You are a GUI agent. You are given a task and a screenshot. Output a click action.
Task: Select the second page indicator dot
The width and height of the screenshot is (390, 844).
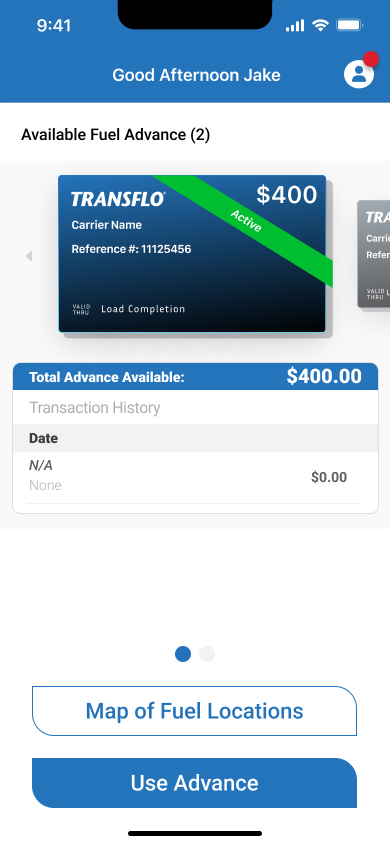pyautogui.click(x=207, y=654)
